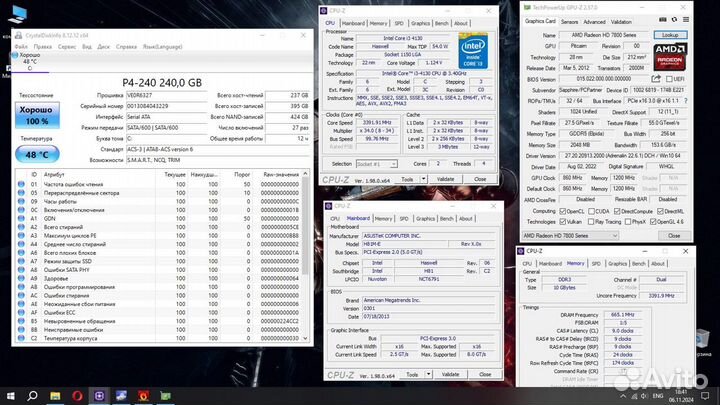720x405 pixels.
Task: Open the SPD tab in the CPU window
Action: coord(398,21)
